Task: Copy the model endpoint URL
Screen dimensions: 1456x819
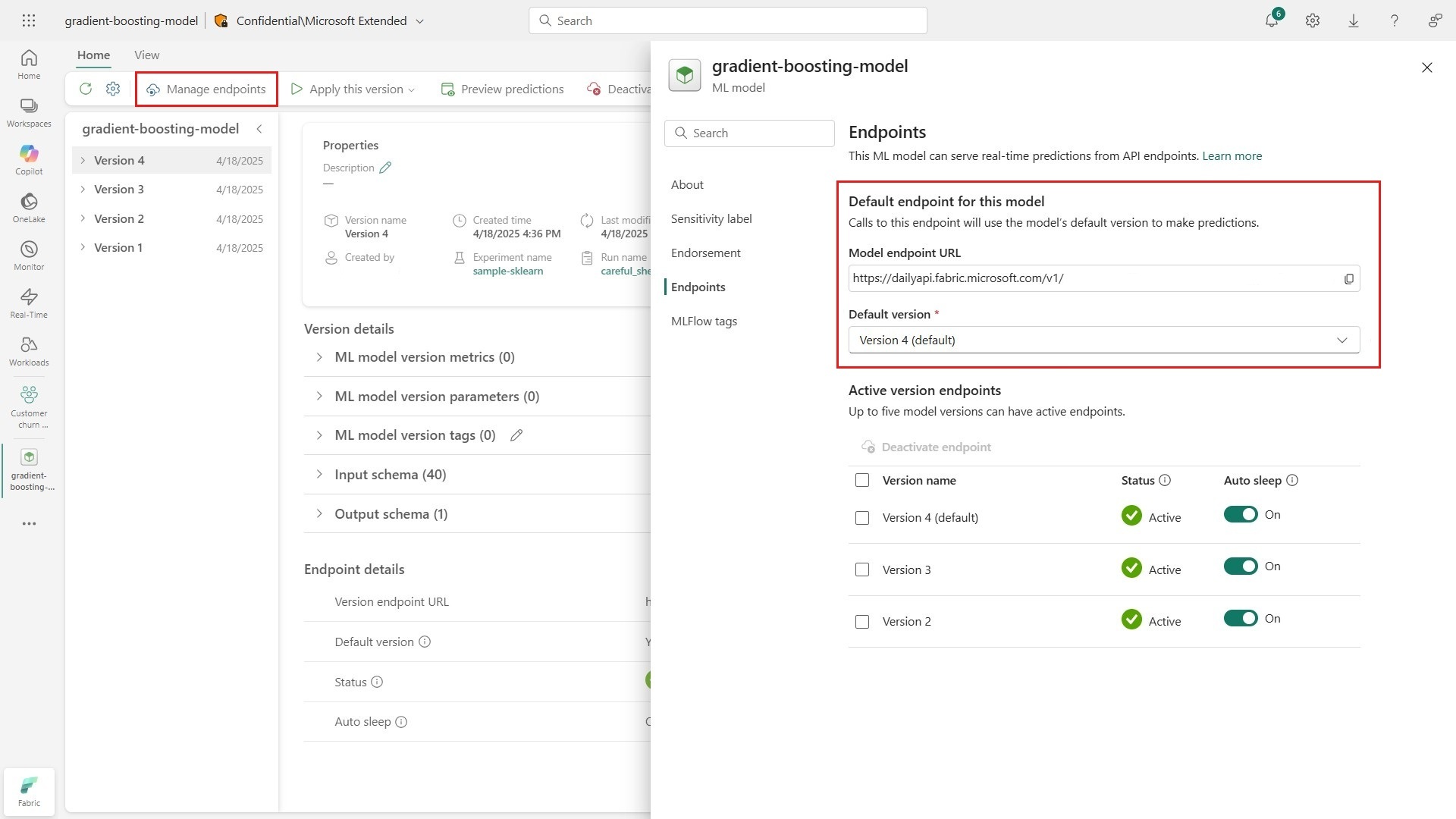Action: click(x=1348, y=279)
